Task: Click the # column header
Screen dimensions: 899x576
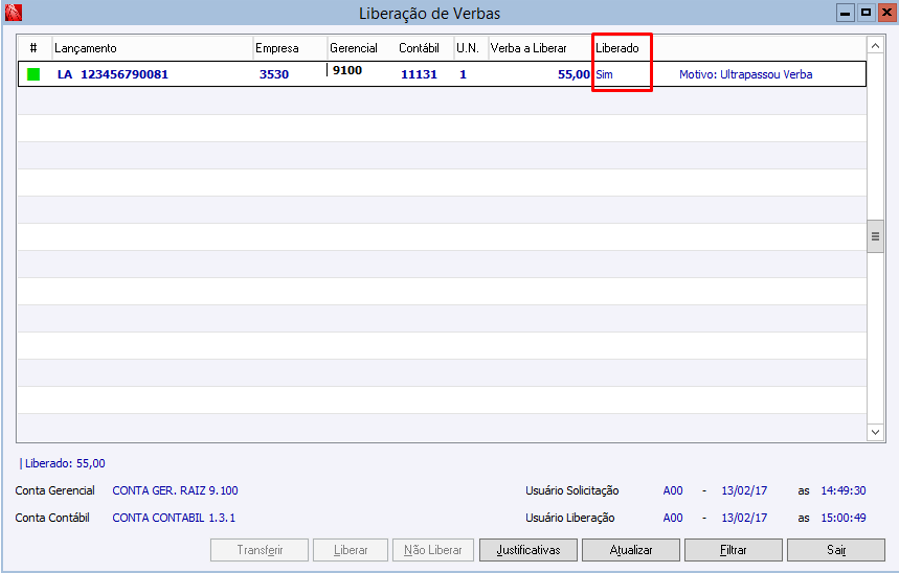Action: coord(33,48)
